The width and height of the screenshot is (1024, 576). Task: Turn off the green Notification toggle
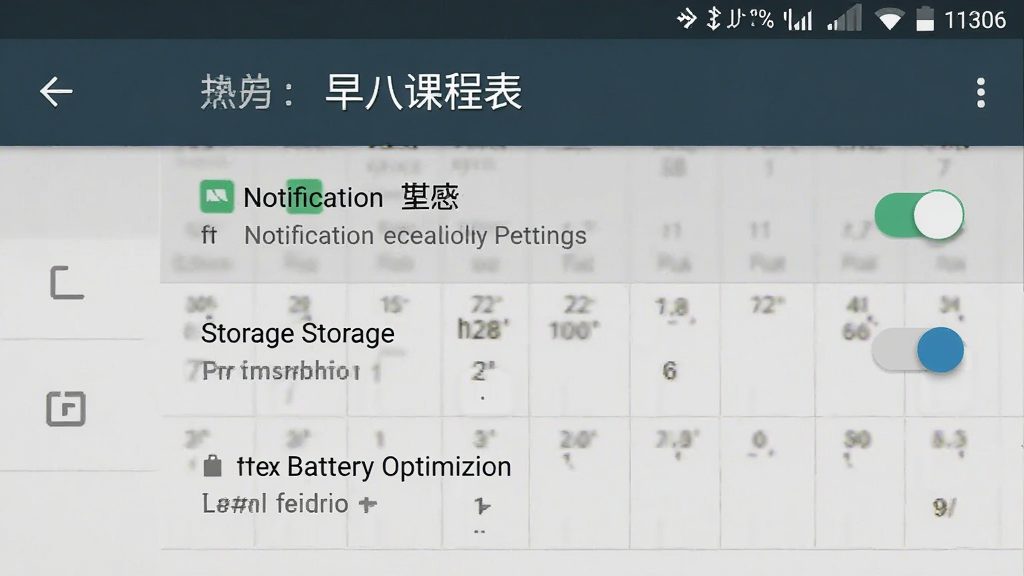point(919,215)
